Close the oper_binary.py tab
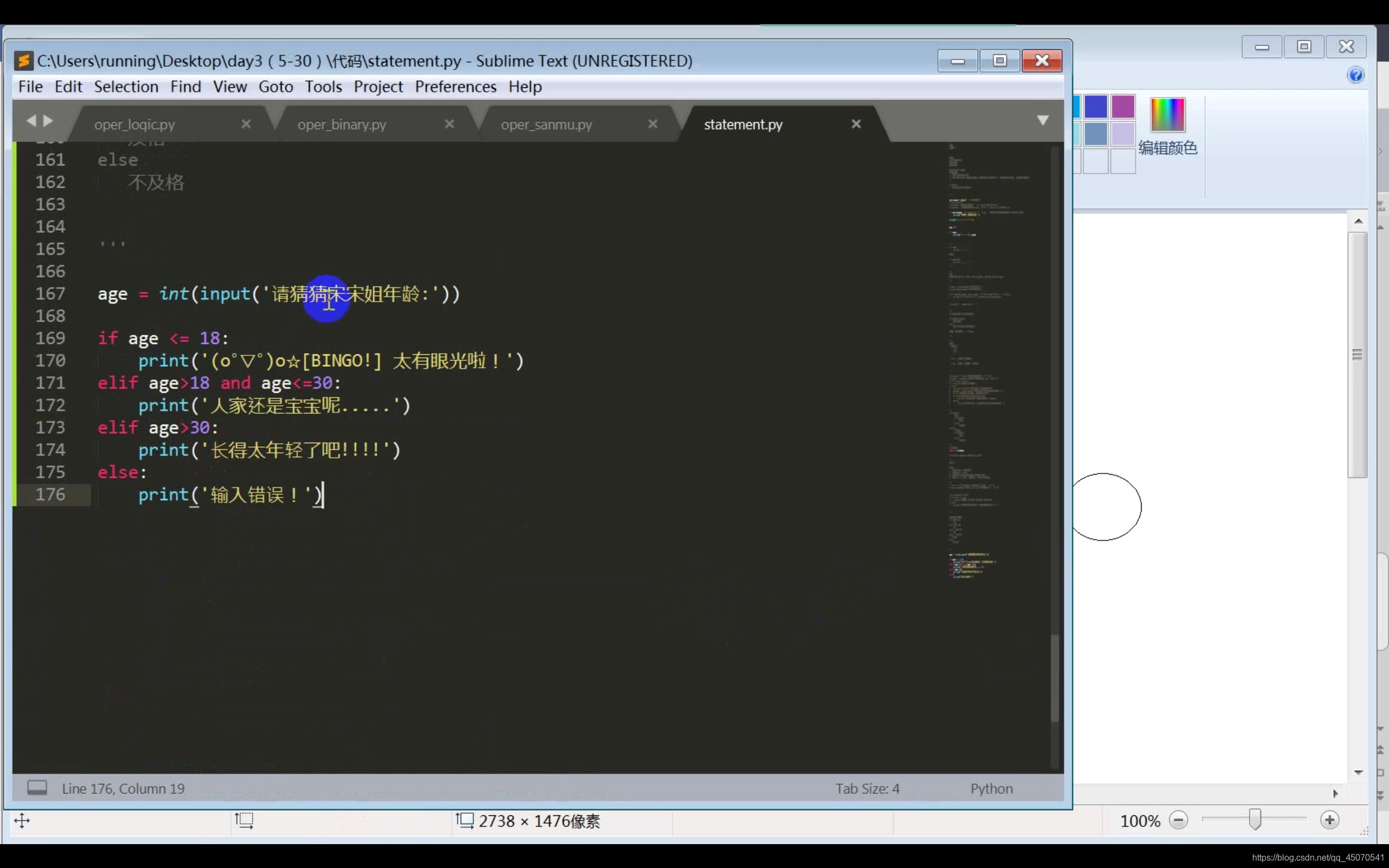This screenshot has height=868, width=1389. [449, 124]
